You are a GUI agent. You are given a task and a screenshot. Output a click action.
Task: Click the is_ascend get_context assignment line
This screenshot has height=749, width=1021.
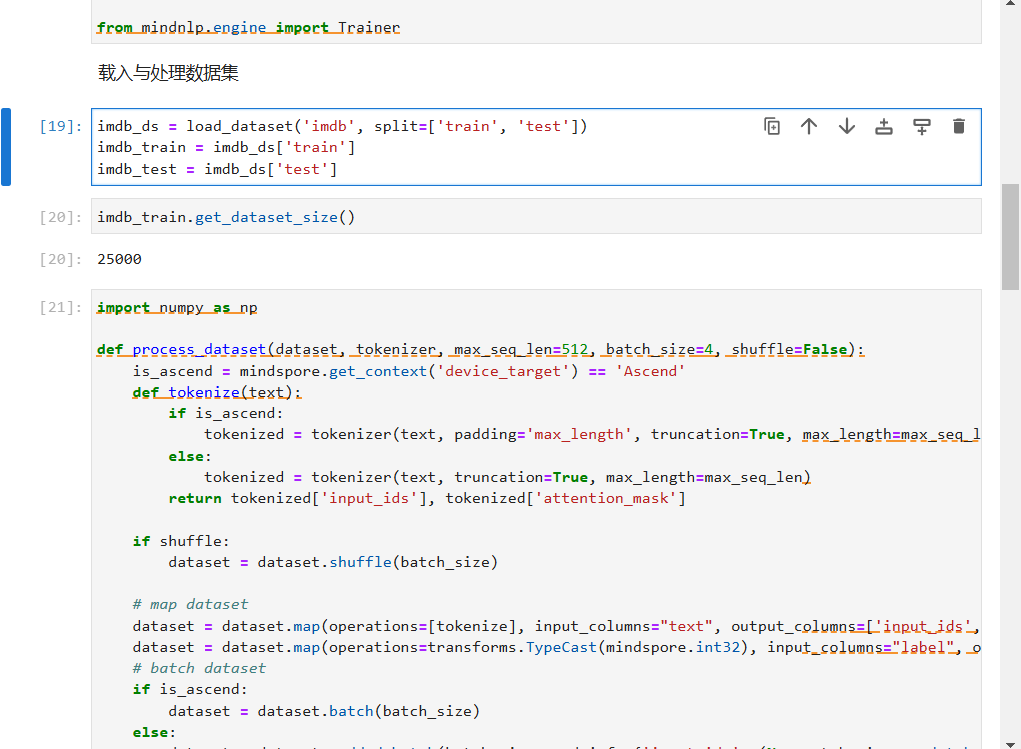409,371
